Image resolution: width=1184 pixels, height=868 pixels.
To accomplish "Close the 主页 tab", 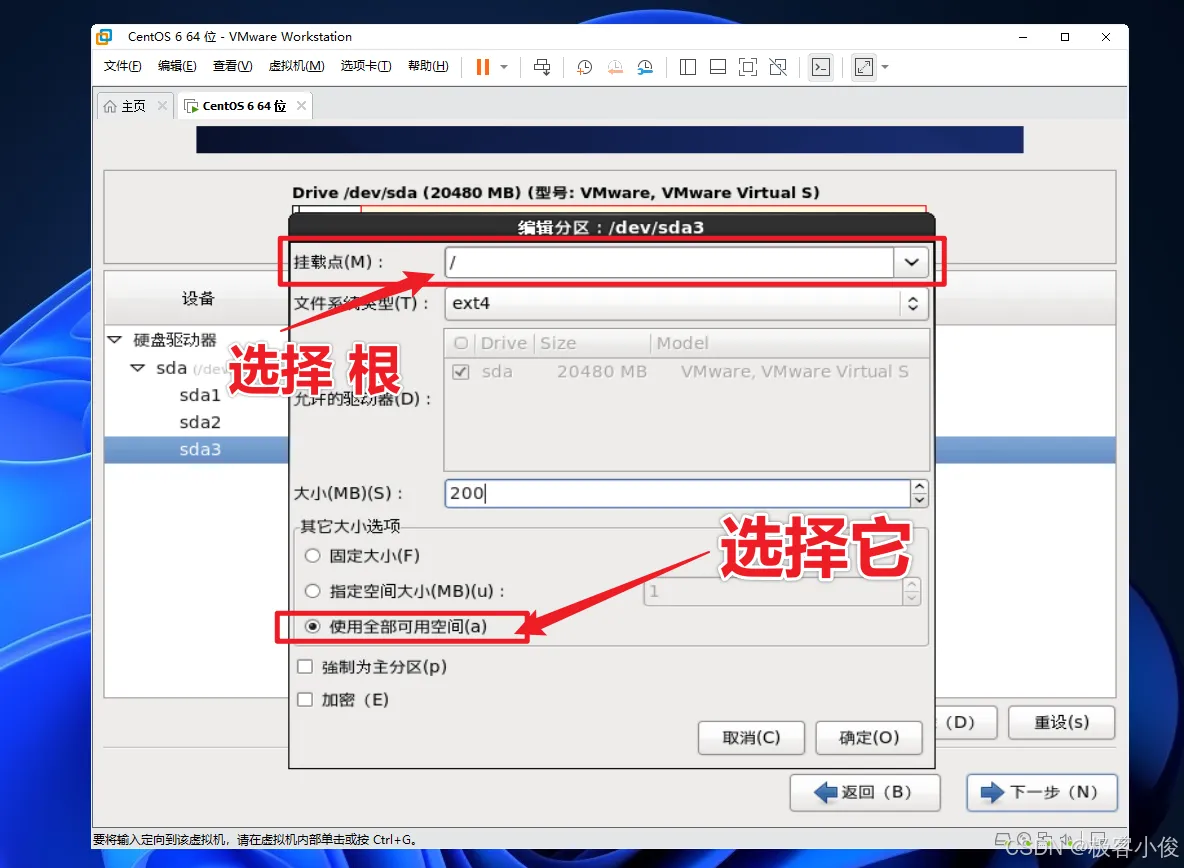I will (x=162, y=106).
